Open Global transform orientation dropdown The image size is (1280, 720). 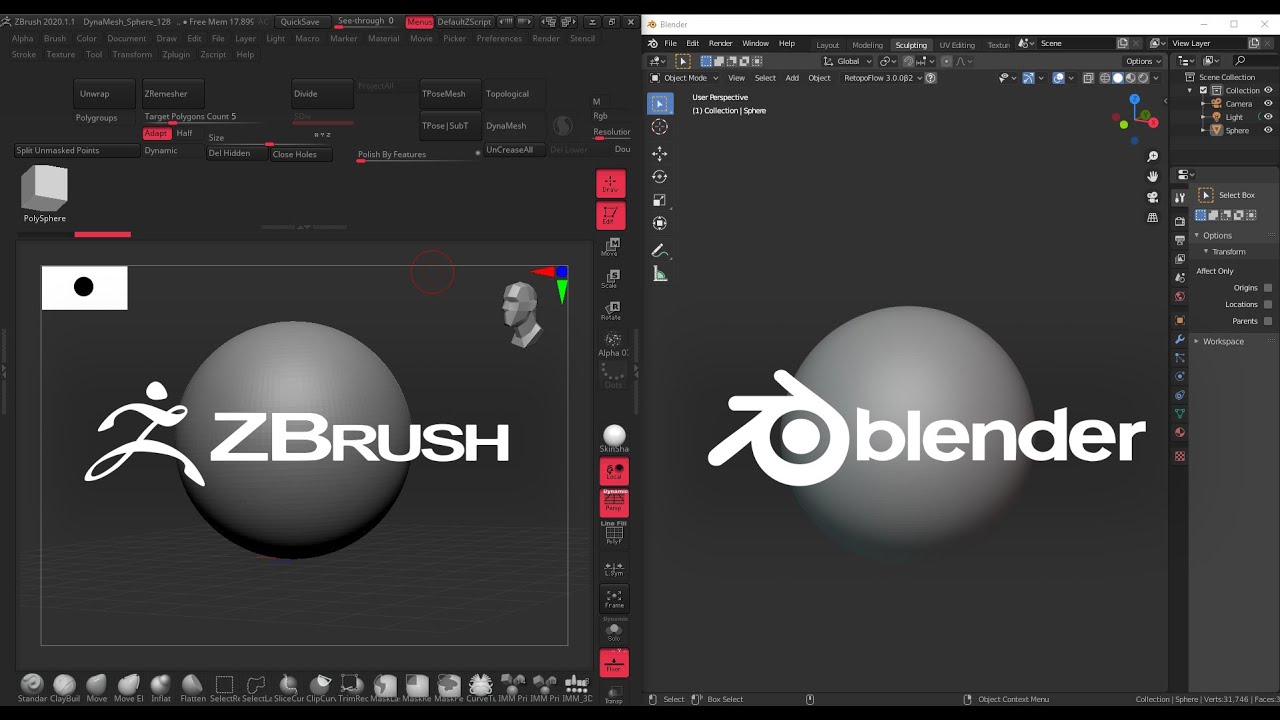(847, 61)
